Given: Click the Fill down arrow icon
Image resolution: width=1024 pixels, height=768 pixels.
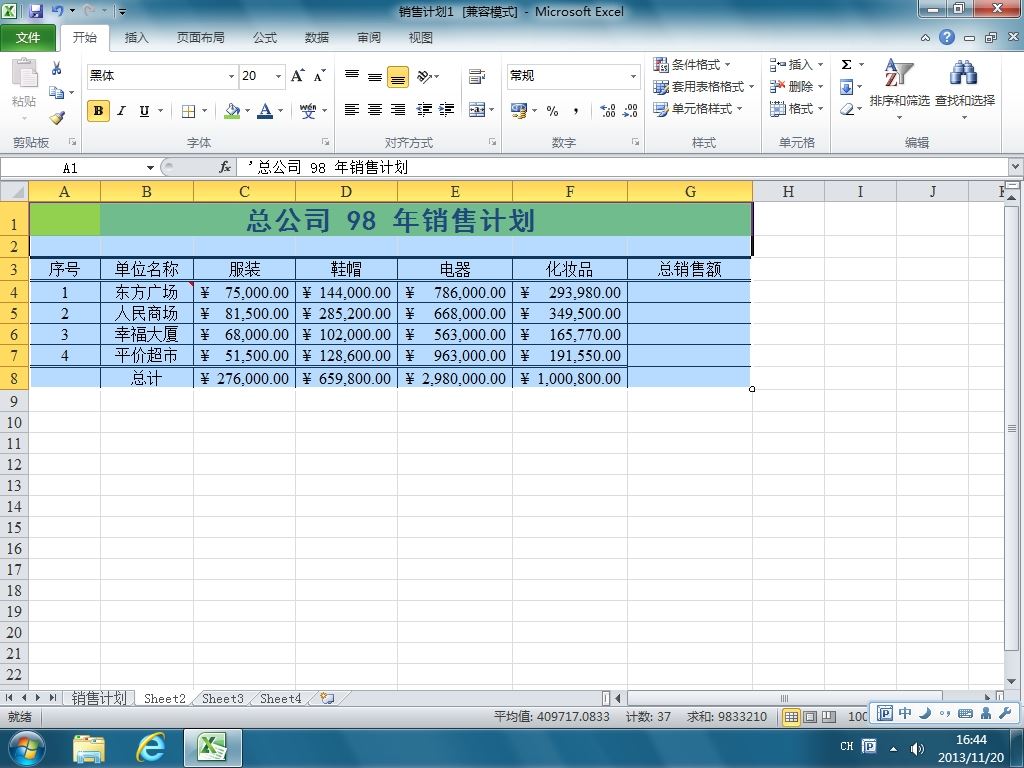Looking at the screenshot, I should click(x=846, y=87).
